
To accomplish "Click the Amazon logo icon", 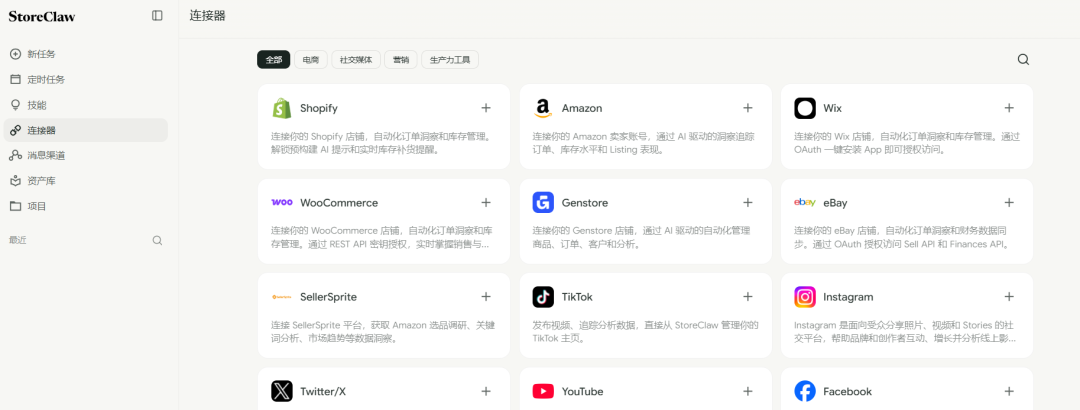I will (x=543, y=108).
